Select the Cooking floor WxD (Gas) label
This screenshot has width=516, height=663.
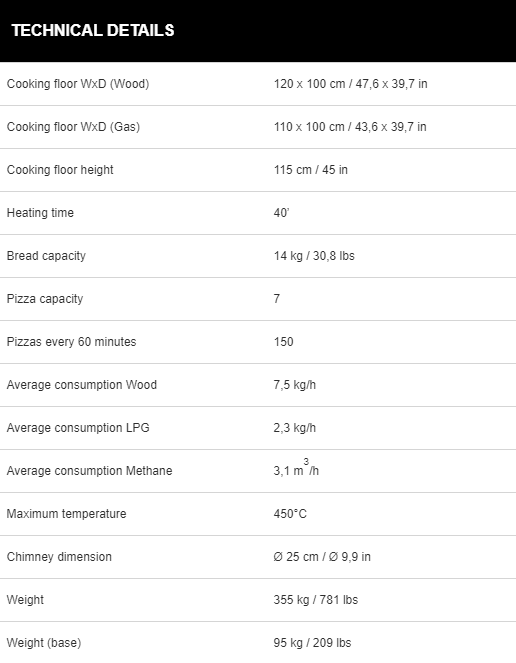[x=73, y=127]
